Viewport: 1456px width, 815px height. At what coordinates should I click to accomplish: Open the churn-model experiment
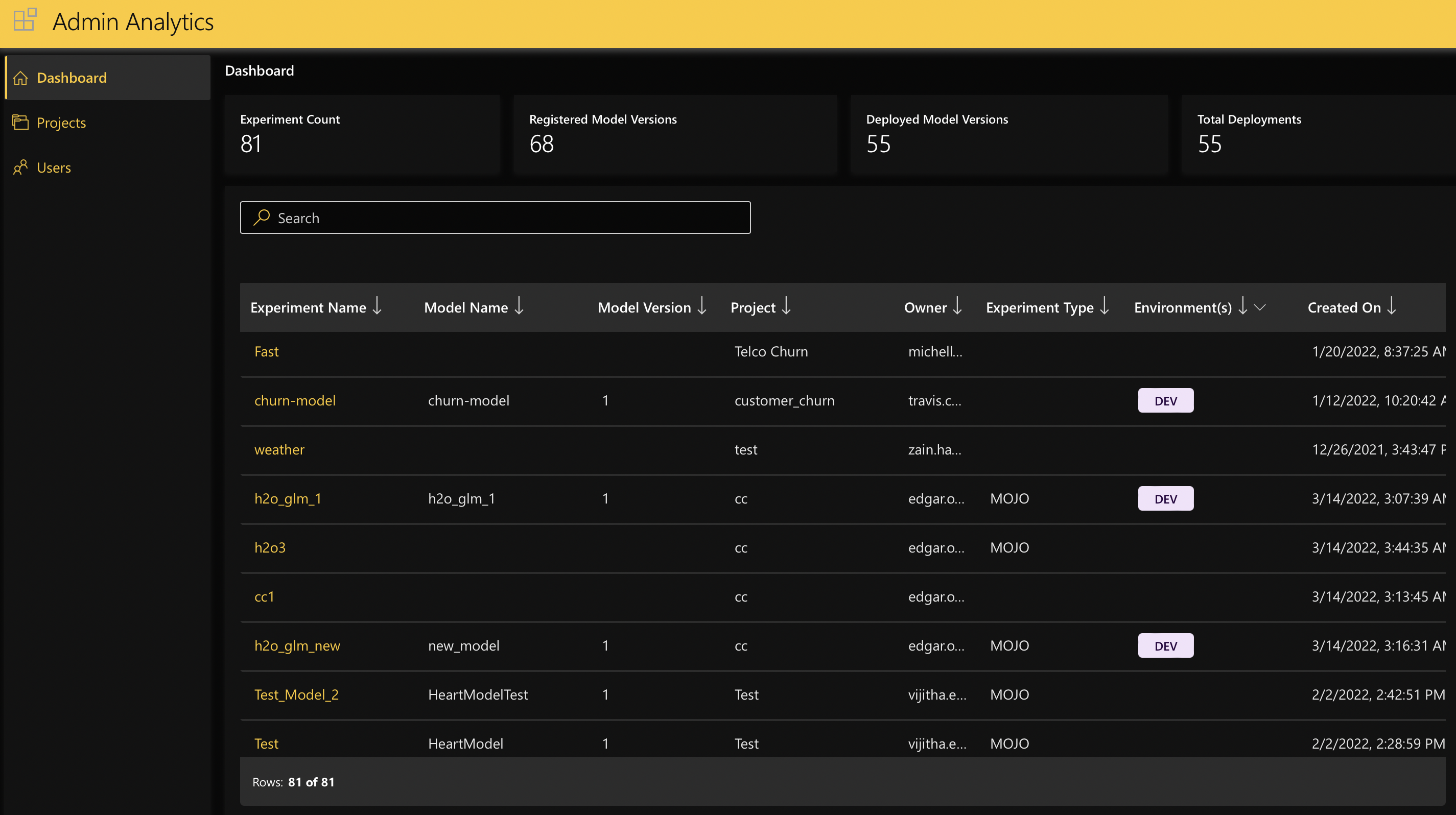pyautogui.click(x=295, y=400)
